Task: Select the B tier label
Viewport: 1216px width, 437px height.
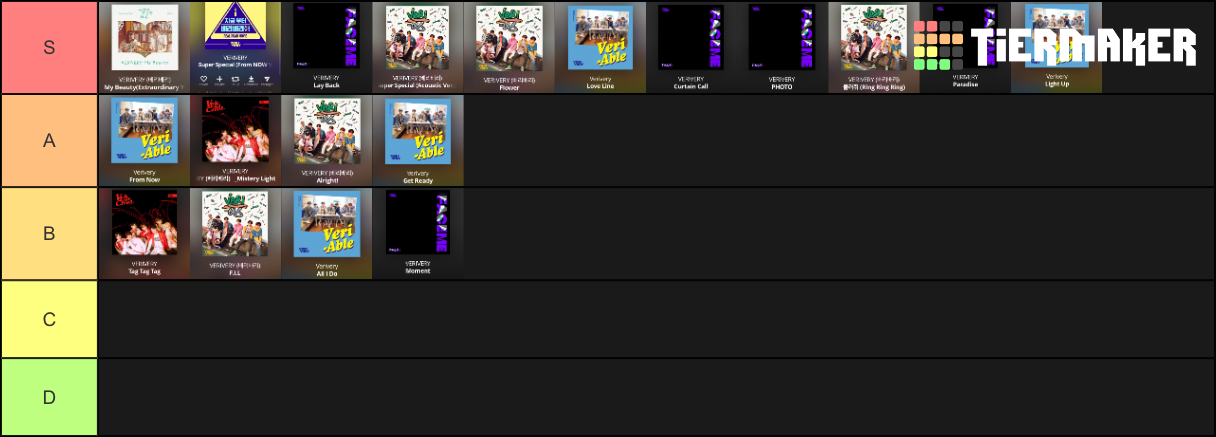Action: 49,234
